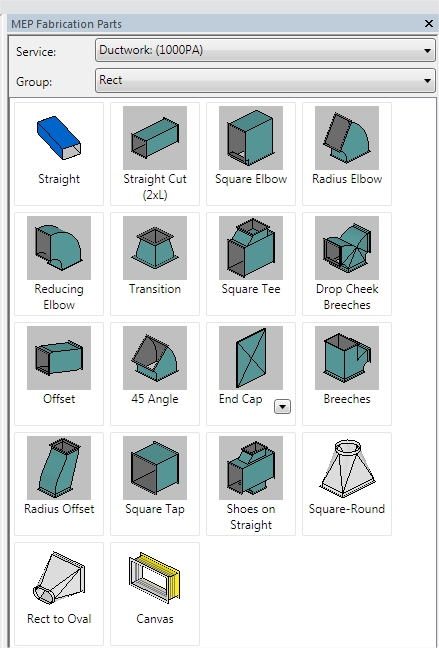Select Drop Cheek Breeches part
The height and width of the screenshot is (648, 439).
pyautogui.click(x=346, y=264)
